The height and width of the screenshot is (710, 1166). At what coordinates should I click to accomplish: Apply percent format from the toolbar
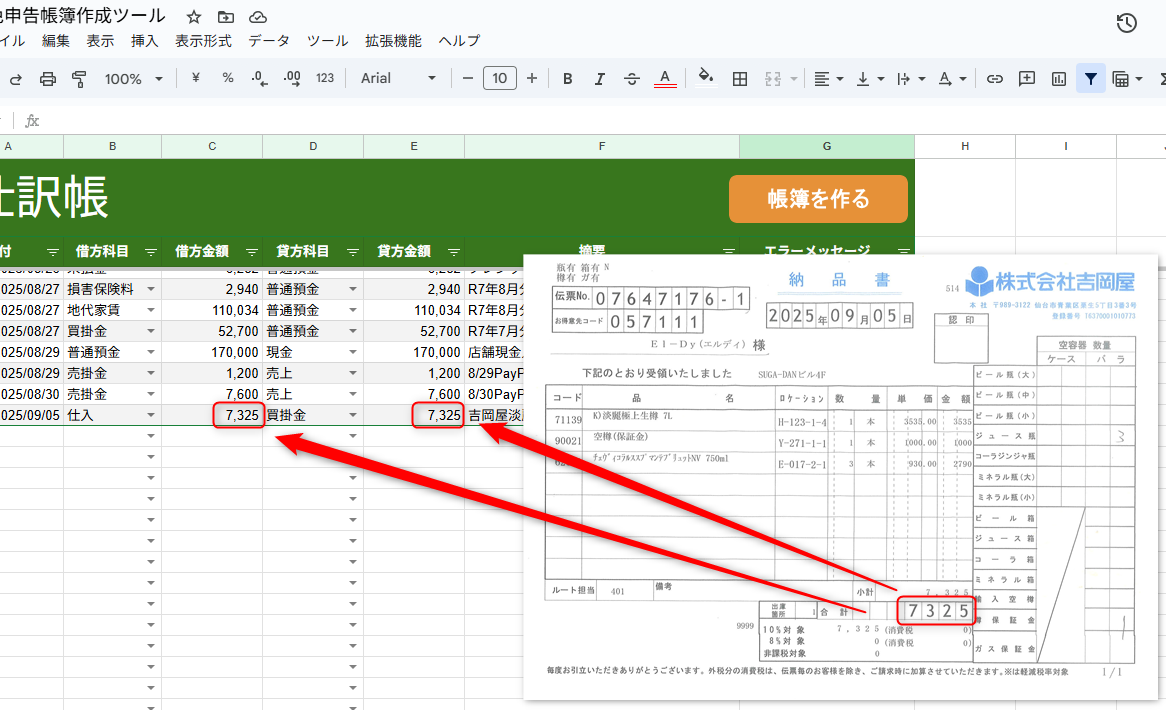[227, 78]
